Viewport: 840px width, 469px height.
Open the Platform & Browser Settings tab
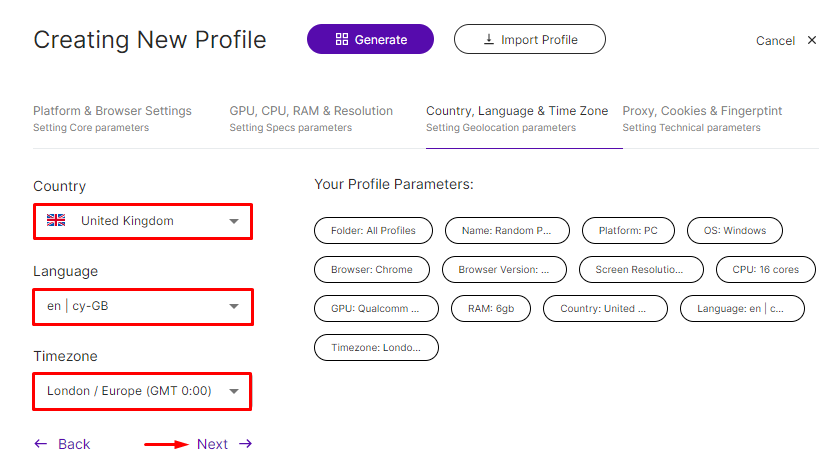(112, 118)
